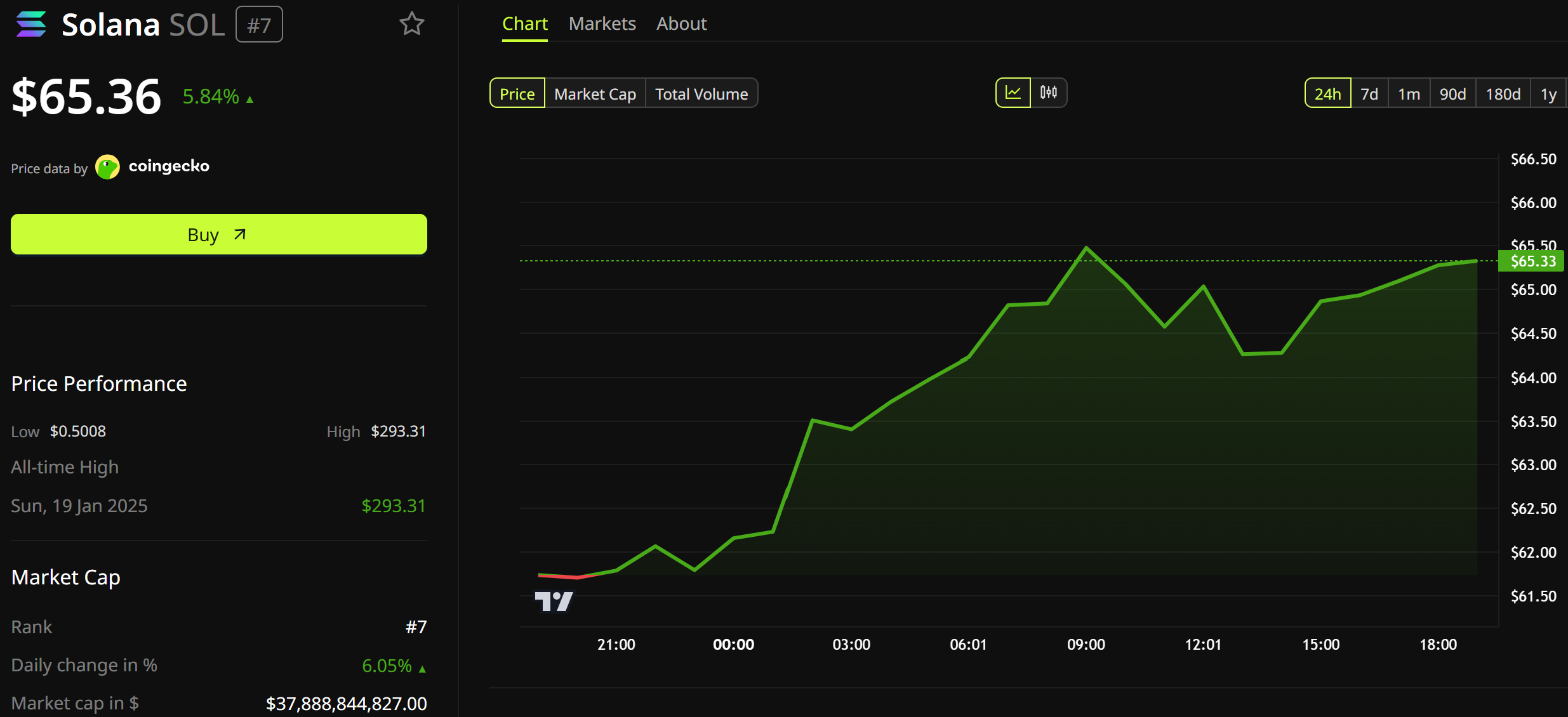The height and width of the screenshot is (717, 1568).
Task: Click the 15:00 time axis label
Action: [1321, 645]
